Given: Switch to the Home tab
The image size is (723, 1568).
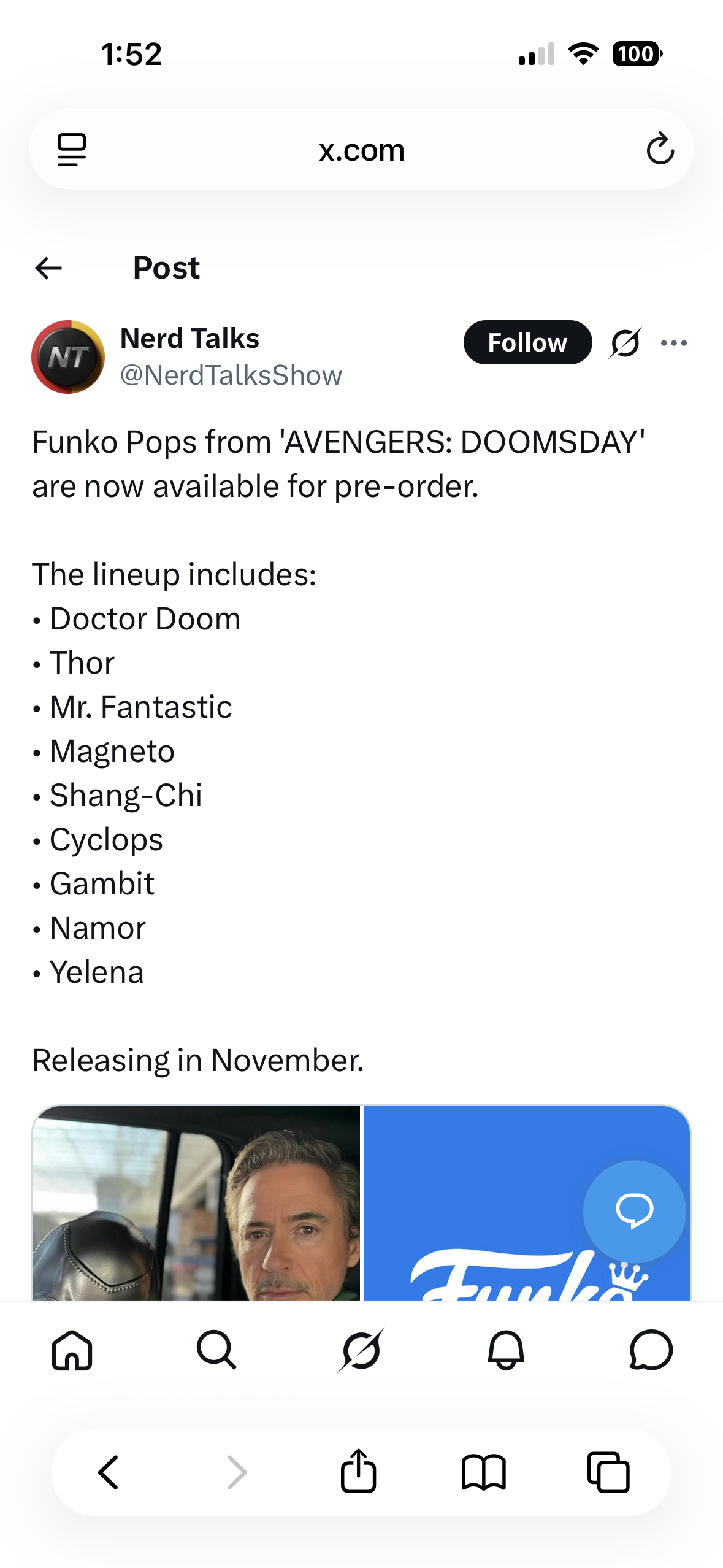Looking at the screenshot, I should coord(72,1350).
